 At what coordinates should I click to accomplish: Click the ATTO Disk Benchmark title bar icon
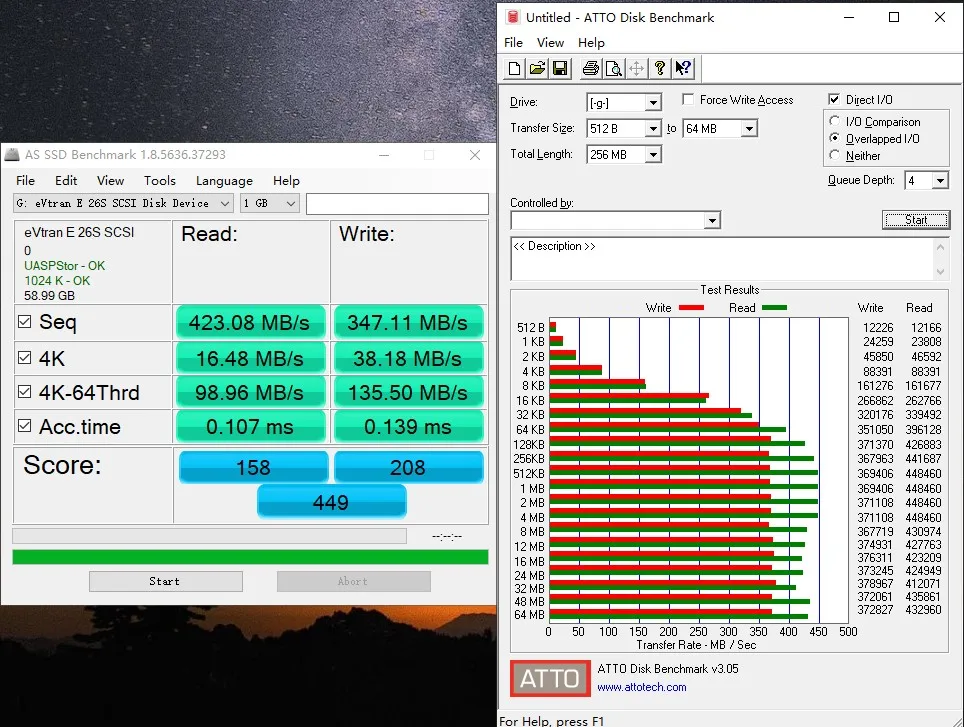(513, 17)
